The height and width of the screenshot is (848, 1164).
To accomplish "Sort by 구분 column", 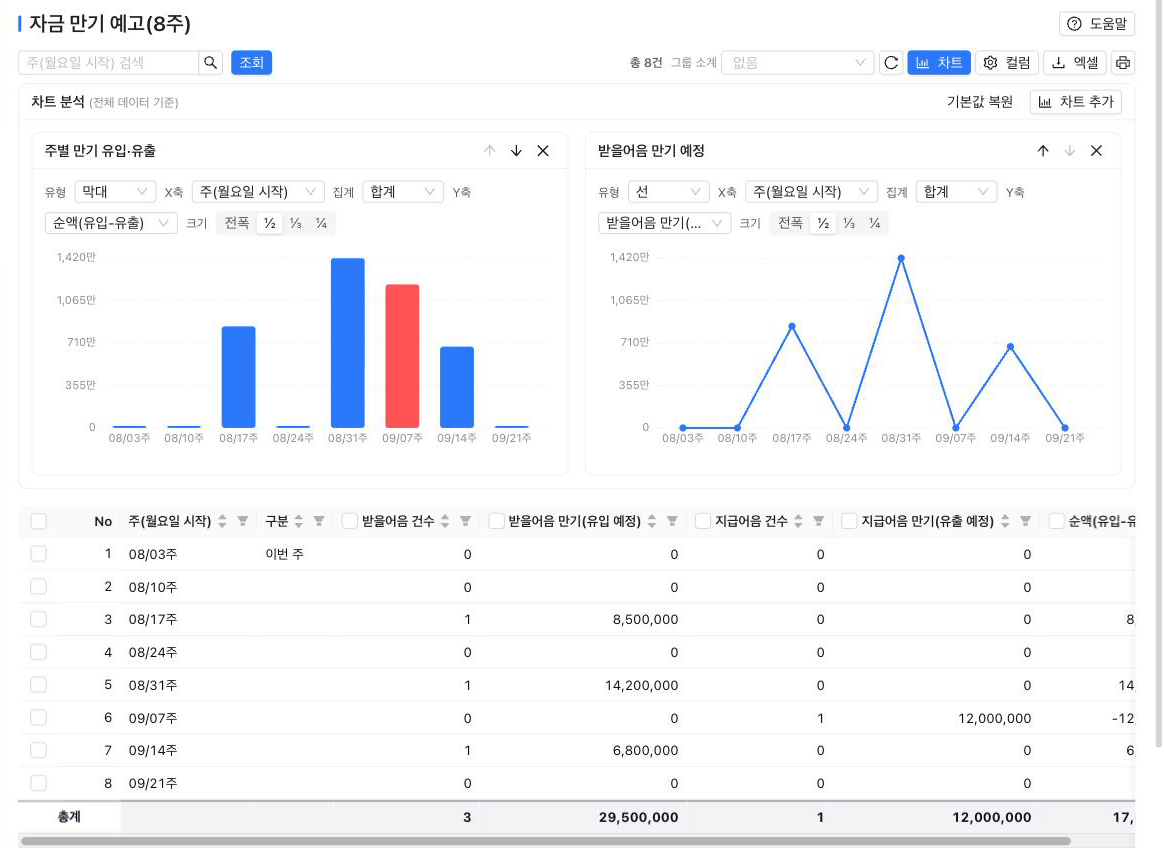I will [x=298, y=521].
